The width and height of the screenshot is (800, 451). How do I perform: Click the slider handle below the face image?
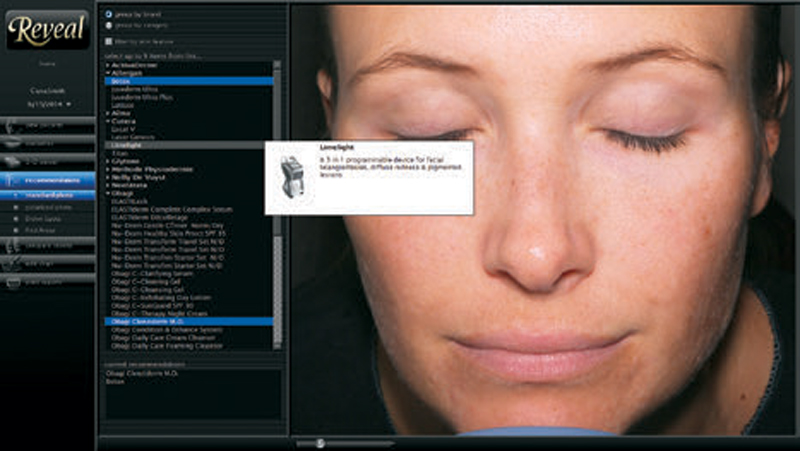[320, 442]
